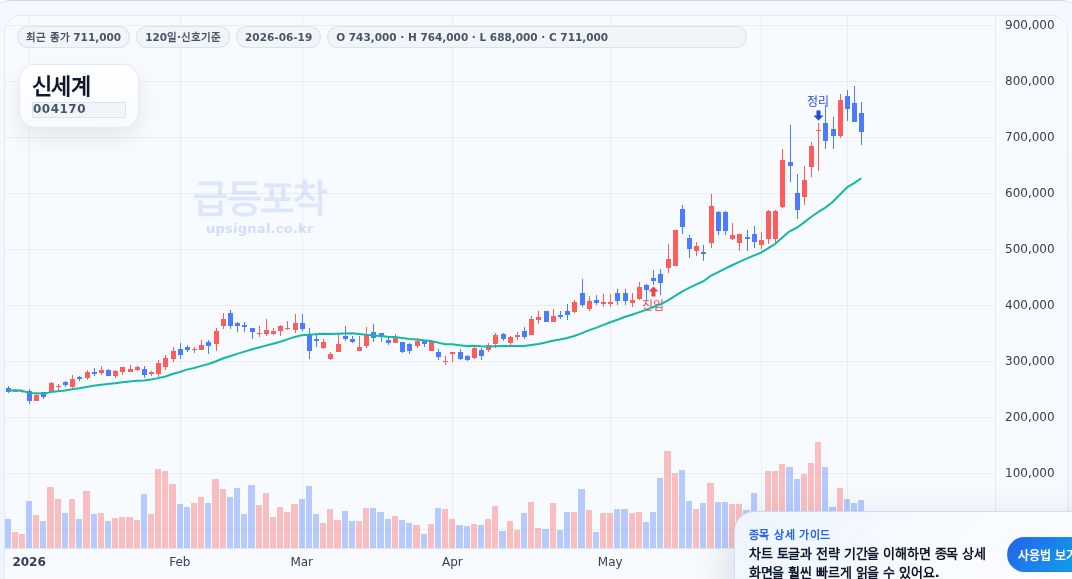Click the guide text about 차트 토글과 전략 기간
Screen dimensions: 1072x579
[x=867, y=563]
